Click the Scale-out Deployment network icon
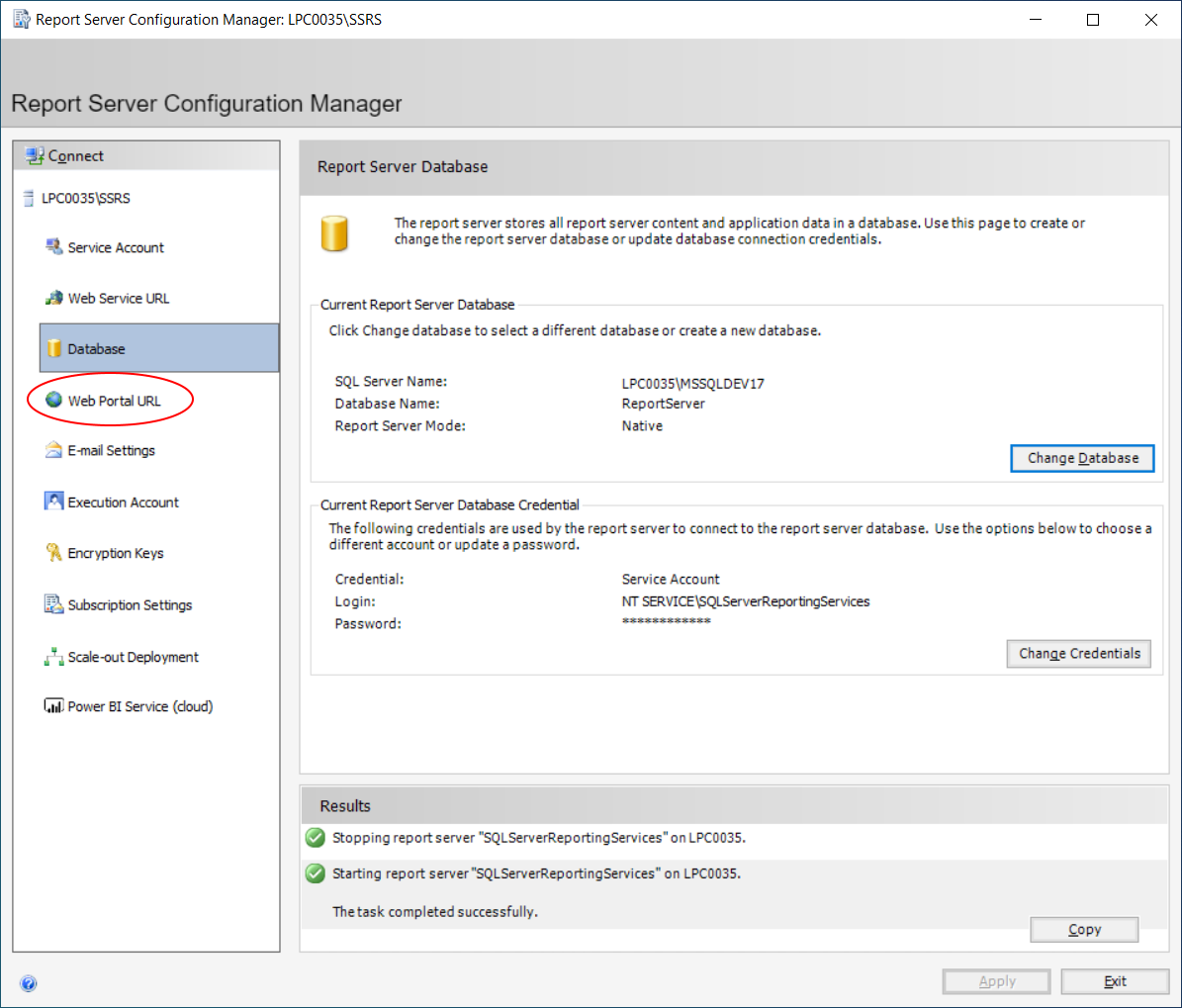1182x1008 pixels. (x=53, y=657)
